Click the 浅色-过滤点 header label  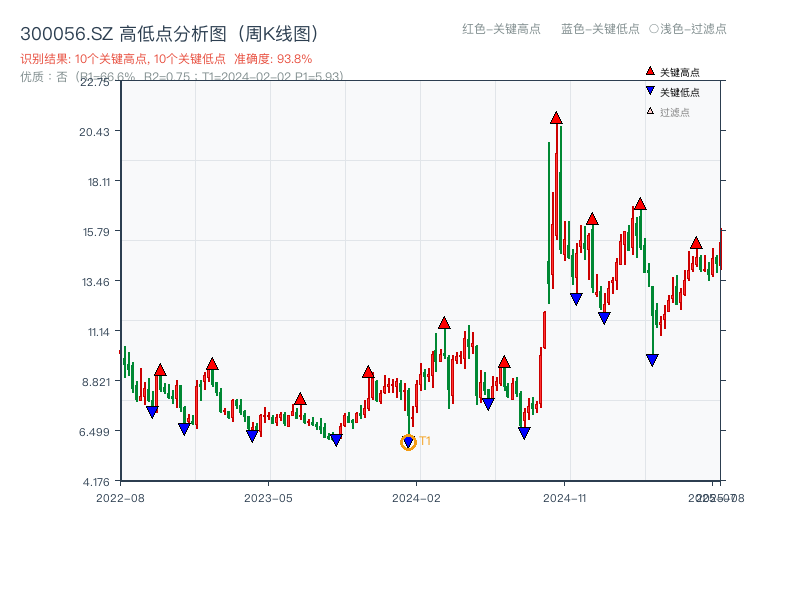(693, 29)
